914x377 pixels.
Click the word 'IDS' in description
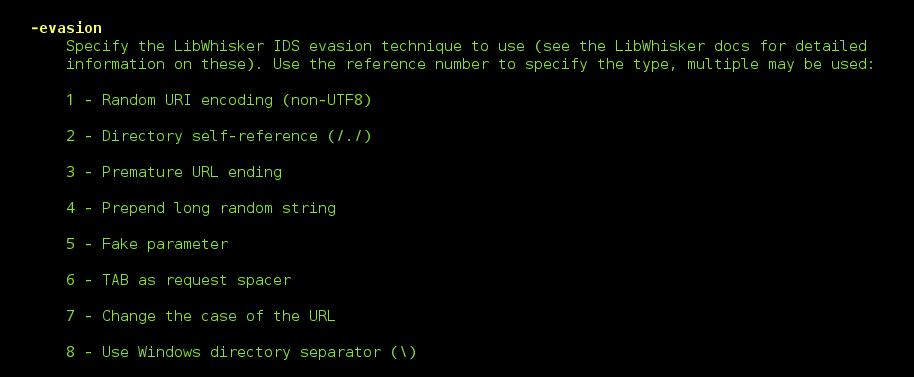(286, 46)
